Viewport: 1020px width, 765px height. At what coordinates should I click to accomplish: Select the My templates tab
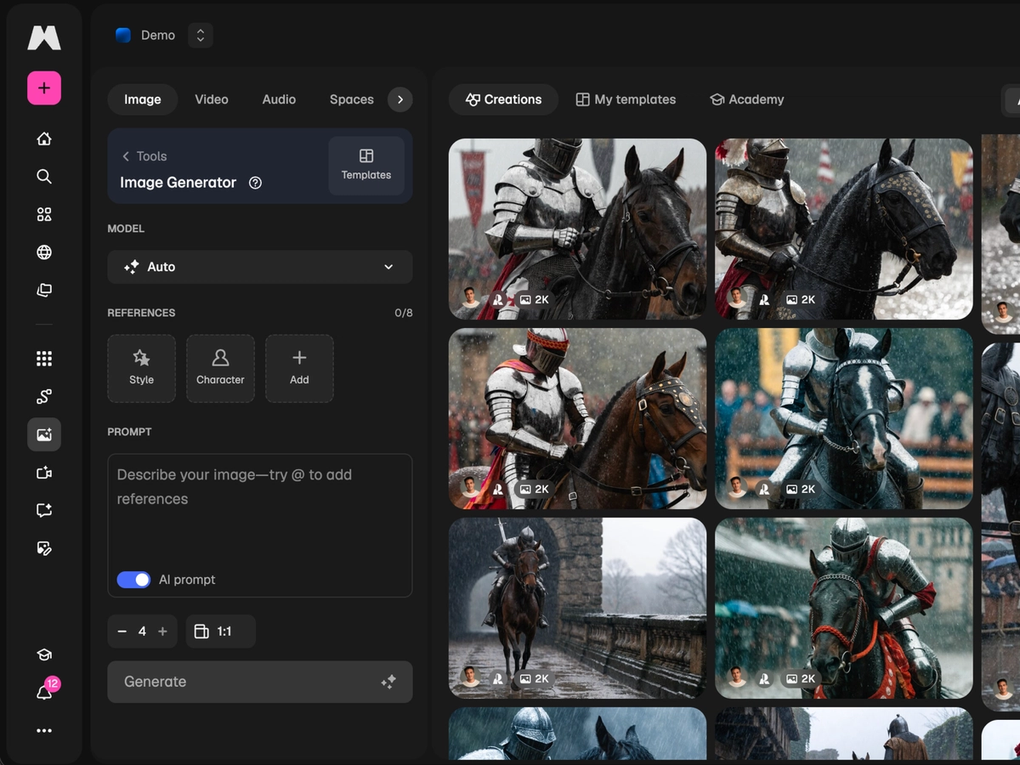point(626,100)
